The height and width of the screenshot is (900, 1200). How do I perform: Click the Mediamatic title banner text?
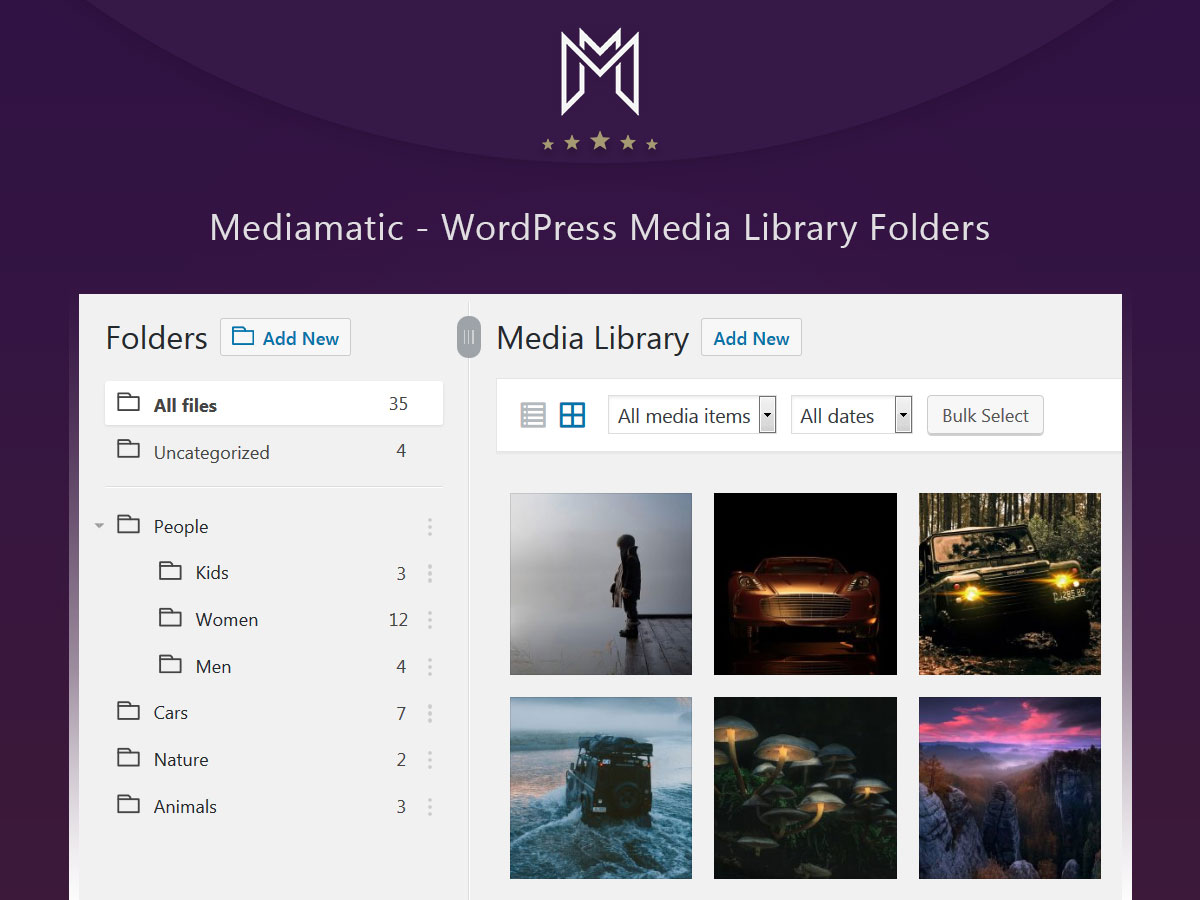[600, 228]
